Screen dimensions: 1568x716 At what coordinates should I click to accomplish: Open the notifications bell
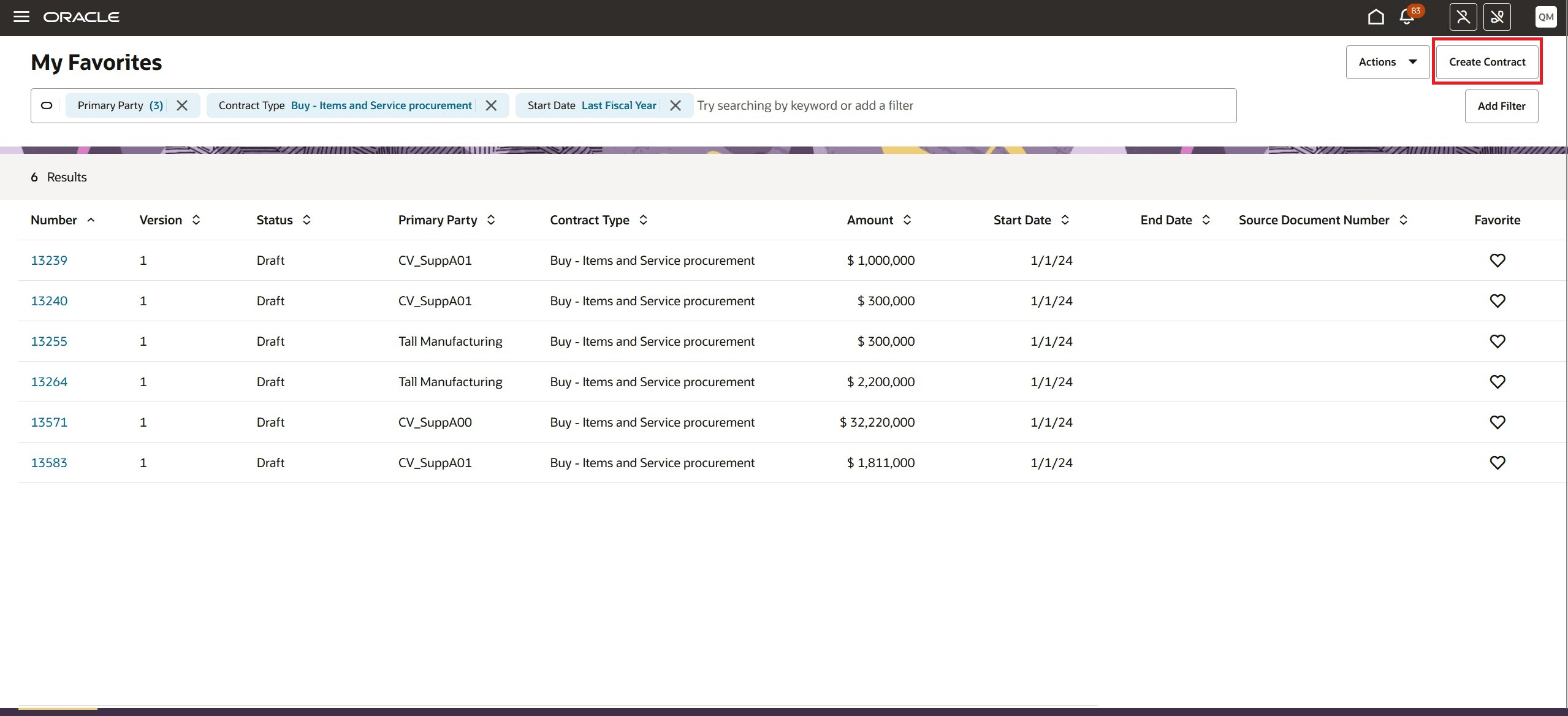[1407, 17]
